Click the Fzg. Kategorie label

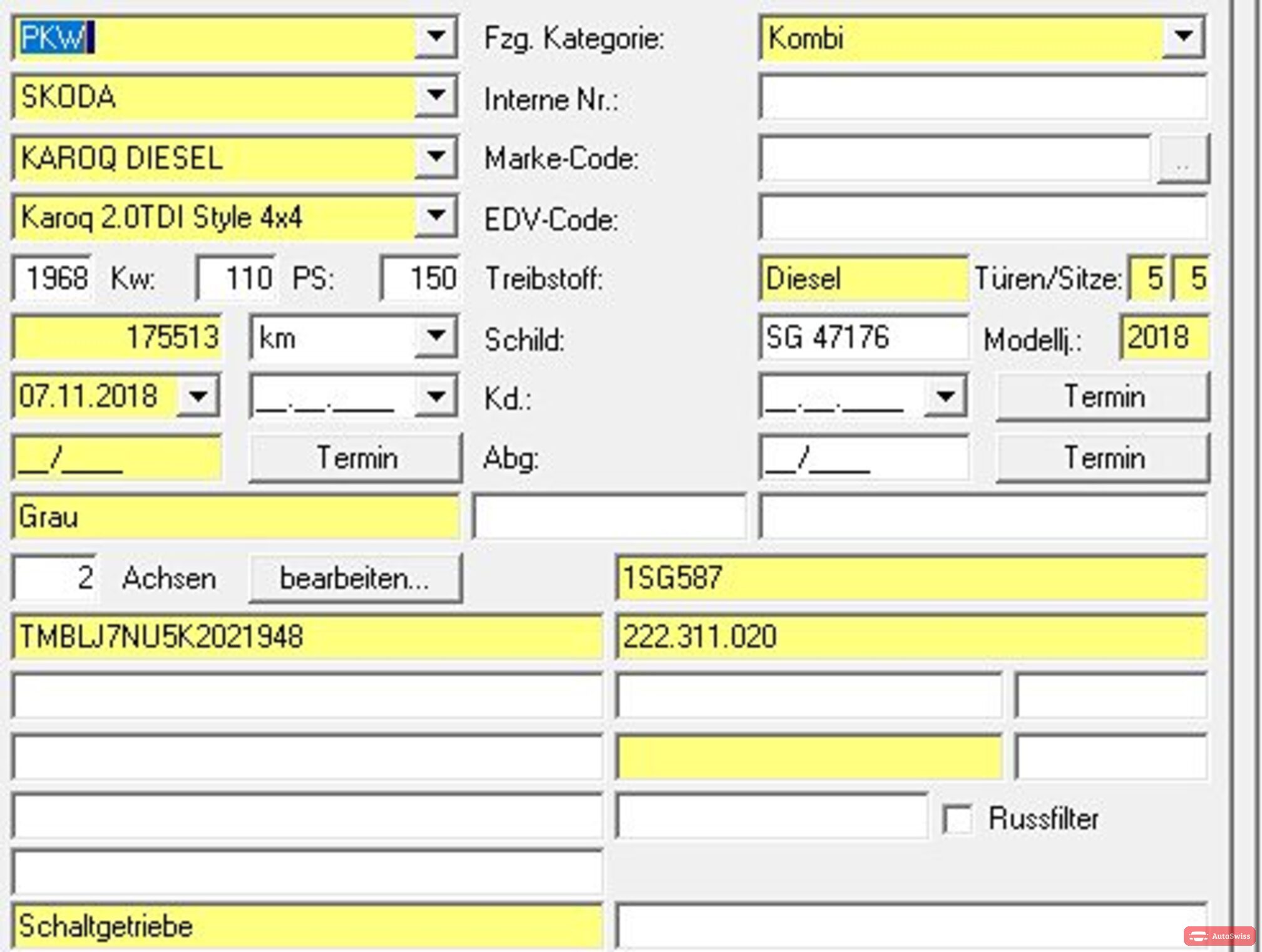tap(574, 39)
